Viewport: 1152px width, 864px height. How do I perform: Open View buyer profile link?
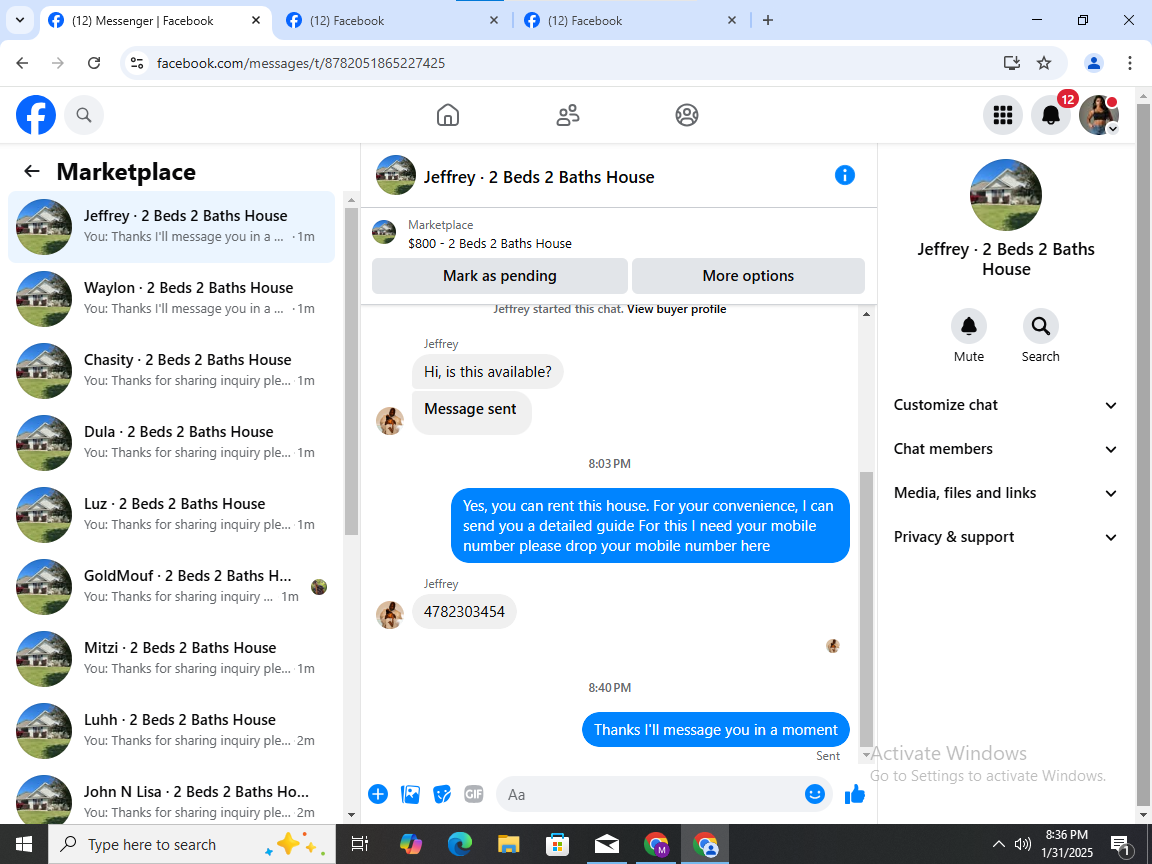[x=677, y=309]
